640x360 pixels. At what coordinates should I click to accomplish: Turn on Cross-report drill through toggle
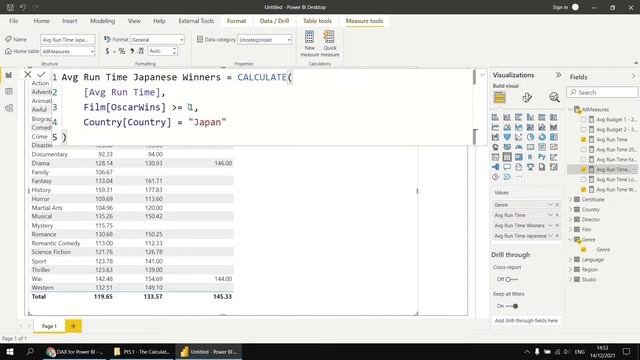click(x=511, y=279)
